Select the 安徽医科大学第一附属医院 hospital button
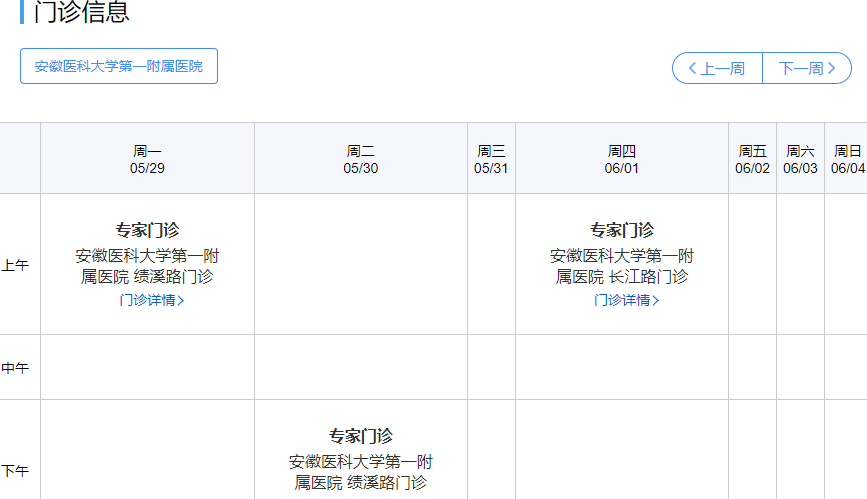This screenshot has height=499, width=867. pyautogui.click(x=119, y=66)
